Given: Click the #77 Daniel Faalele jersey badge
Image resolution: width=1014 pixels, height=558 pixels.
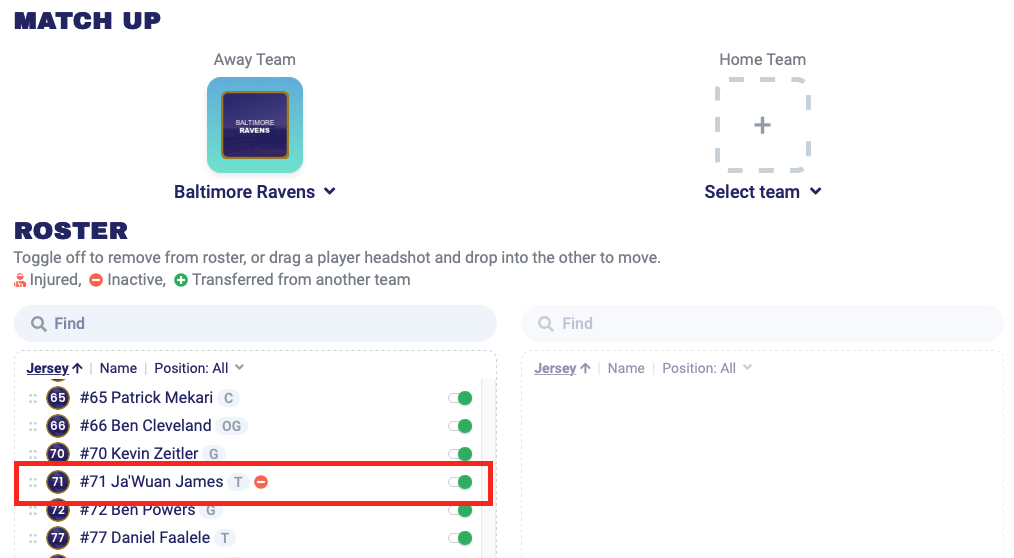Looking at the screenshot, I should [58, 538].
